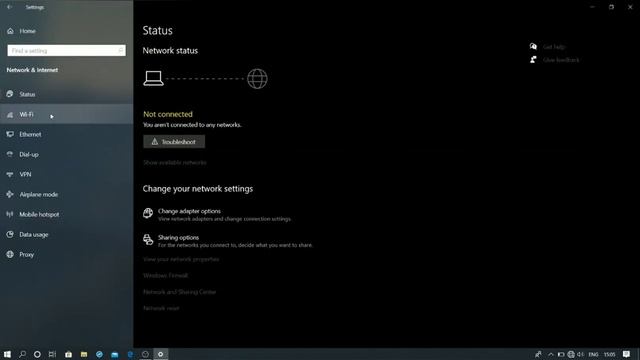Click 'View your network properties' link
This screenshot has width=640, height=360.
click(x=181, y=259)
